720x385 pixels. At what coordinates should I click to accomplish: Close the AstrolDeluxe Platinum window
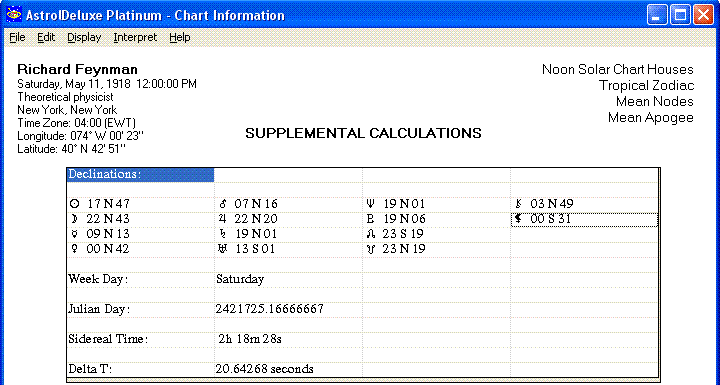tap(703, 15)
